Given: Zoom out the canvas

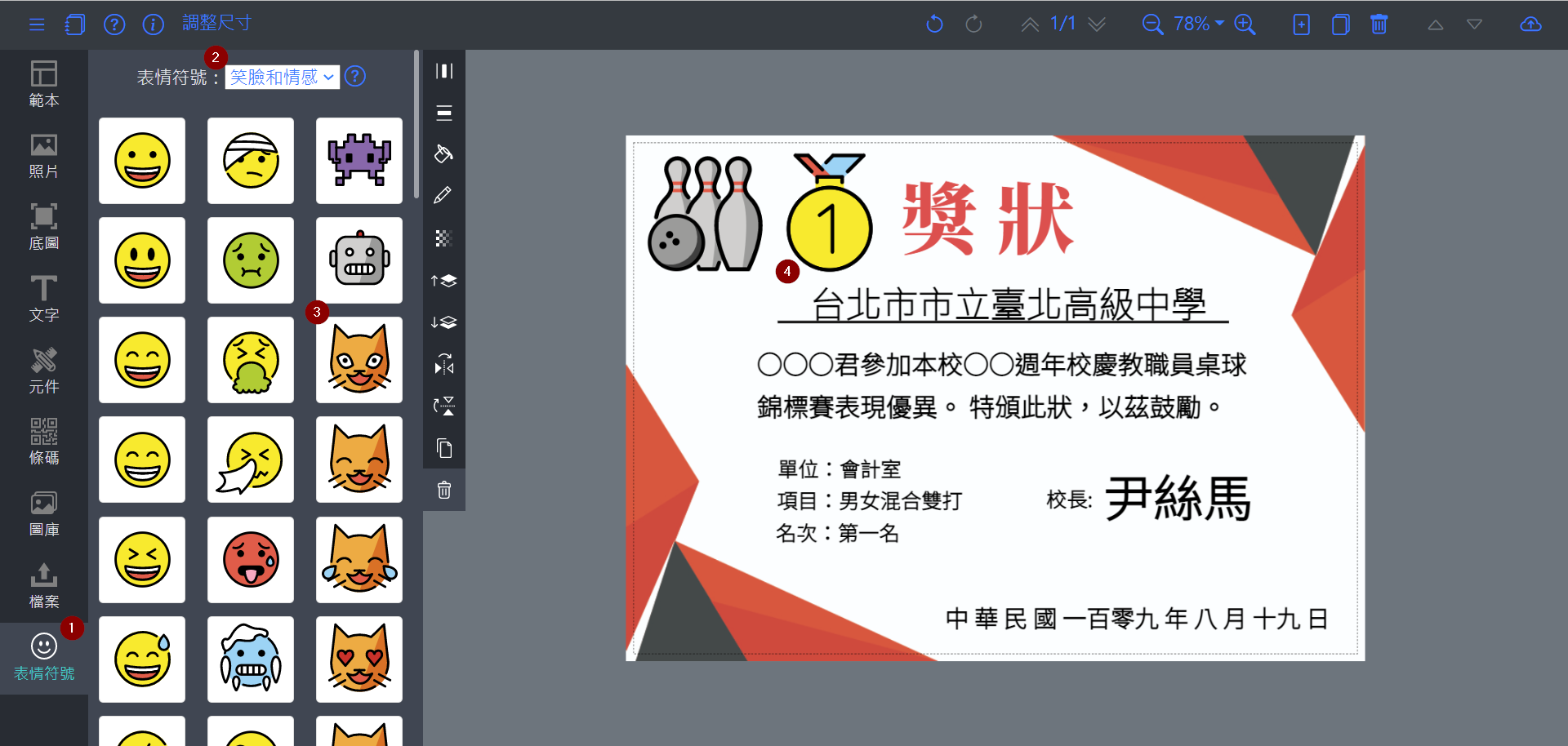Looking at the screenshot, I should click(x=1152, y=24).
